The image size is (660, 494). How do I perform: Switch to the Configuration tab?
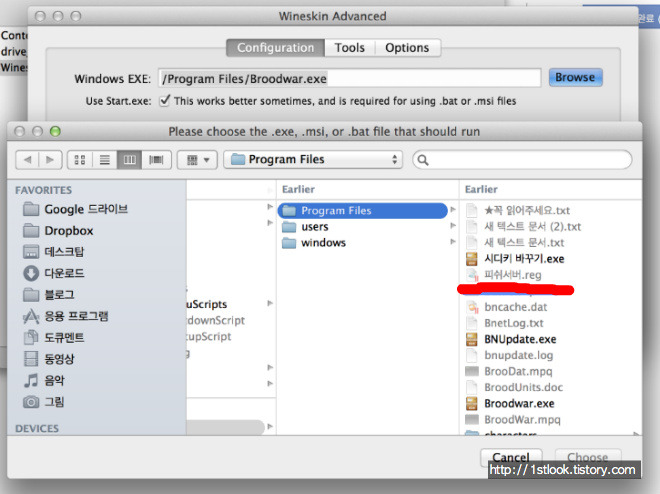click(275, 48)
